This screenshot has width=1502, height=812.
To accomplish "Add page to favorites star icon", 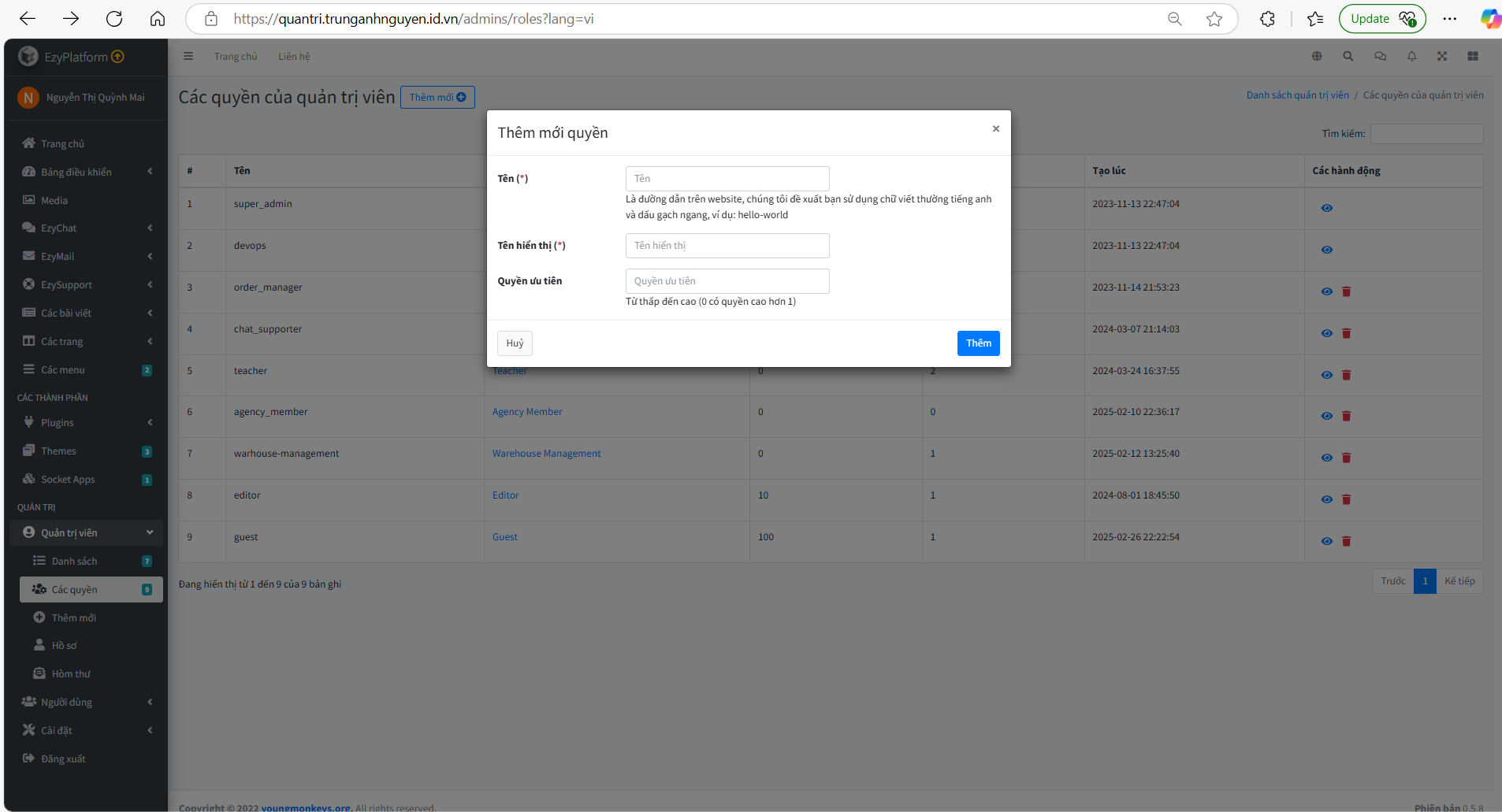I will 1214,19.
